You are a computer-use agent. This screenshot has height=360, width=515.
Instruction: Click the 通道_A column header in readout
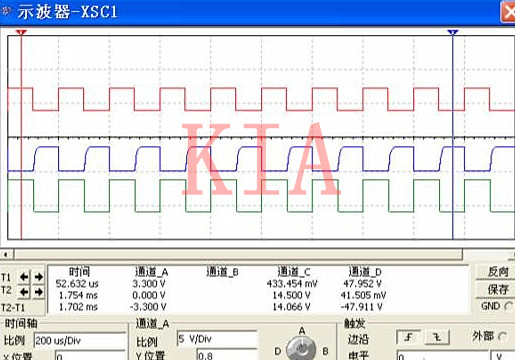[152, 272]
